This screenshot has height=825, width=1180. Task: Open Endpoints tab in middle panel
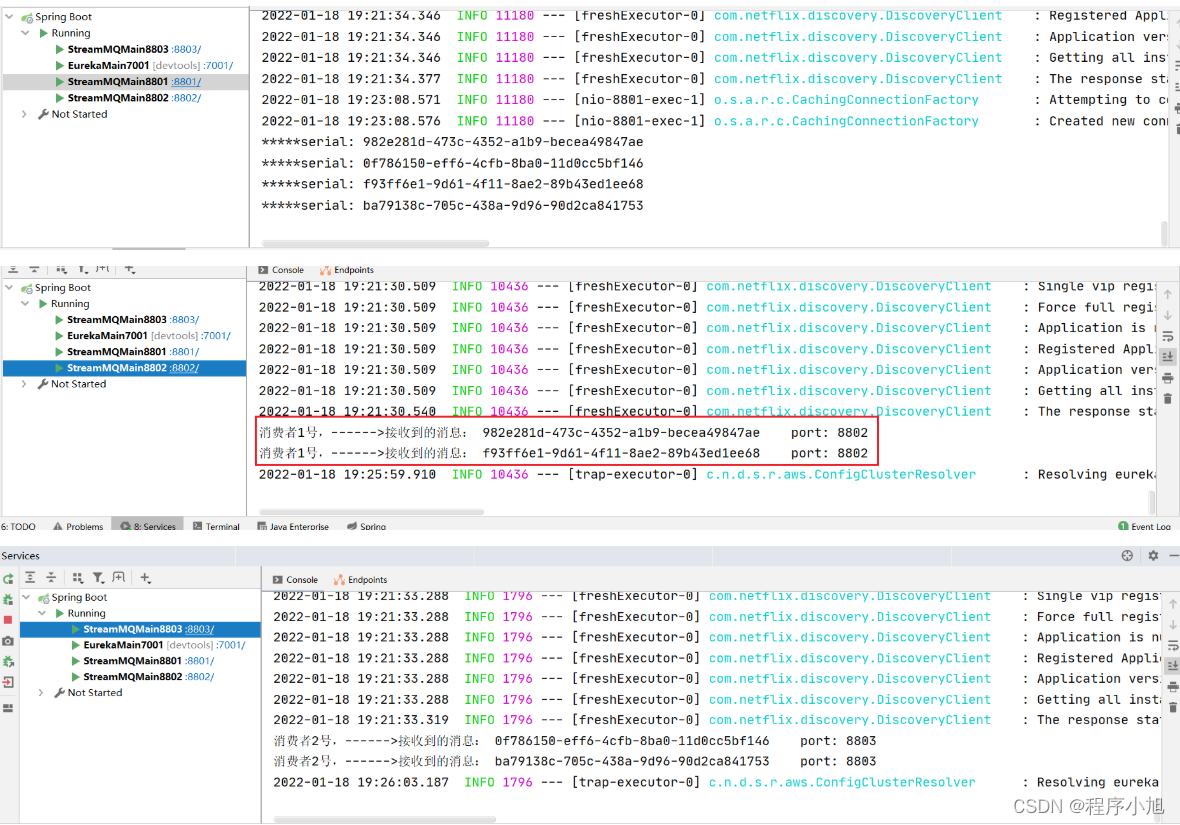347,269
